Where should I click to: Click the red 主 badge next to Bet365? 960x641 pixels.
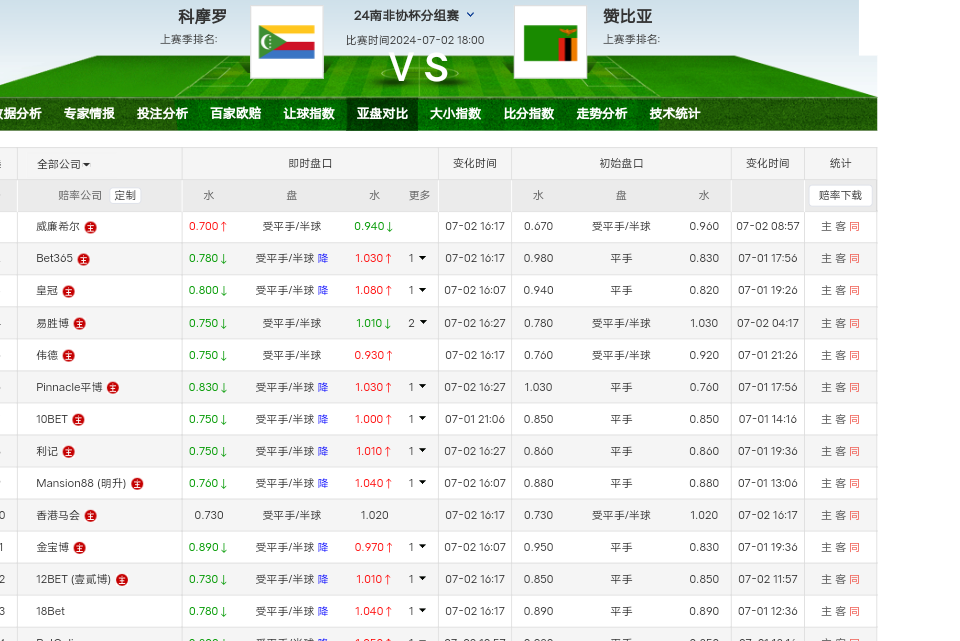[x=84, y=259]
